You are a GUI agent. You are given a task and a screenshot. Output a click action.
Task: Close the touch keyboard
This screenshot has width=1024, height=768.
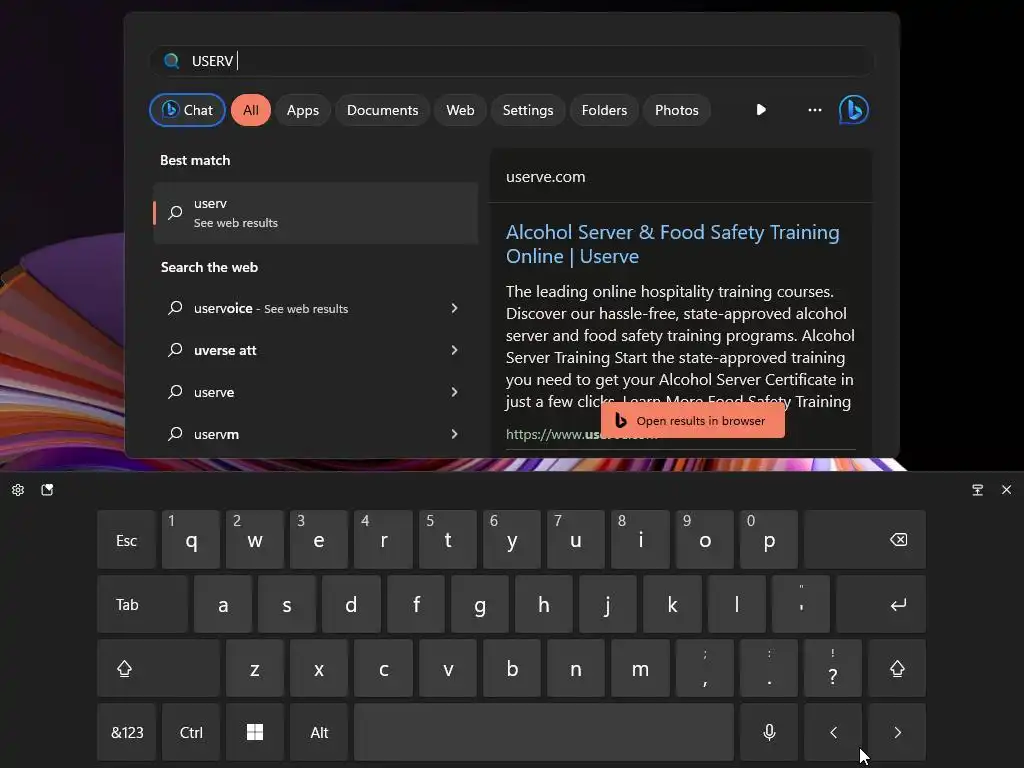coord(1006,490)
